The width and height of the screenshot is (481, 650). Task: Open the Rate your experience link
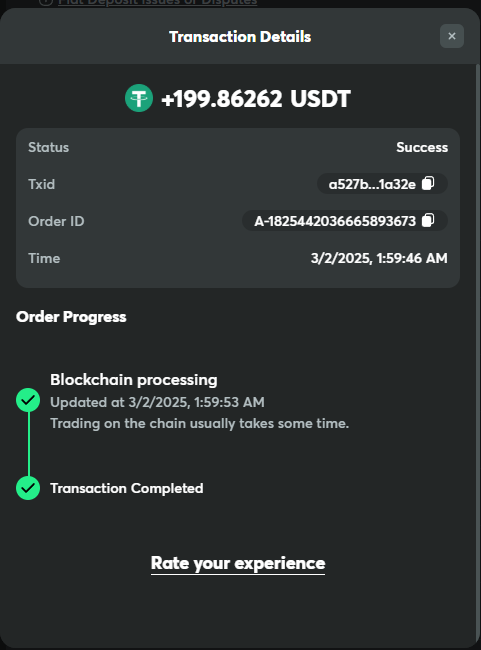click(x=238, y=563)
